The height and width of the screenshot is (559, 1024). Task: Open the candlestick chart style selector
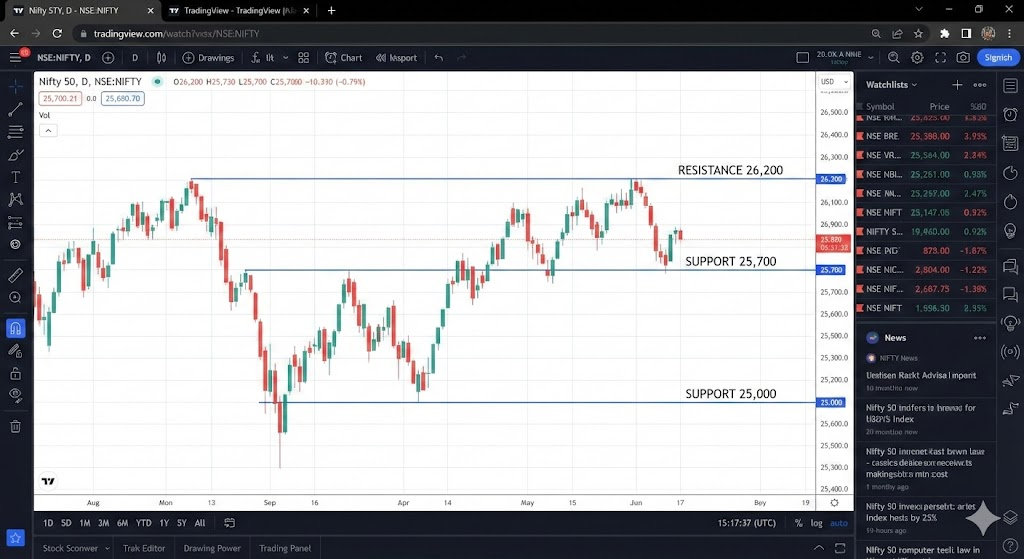161,57
